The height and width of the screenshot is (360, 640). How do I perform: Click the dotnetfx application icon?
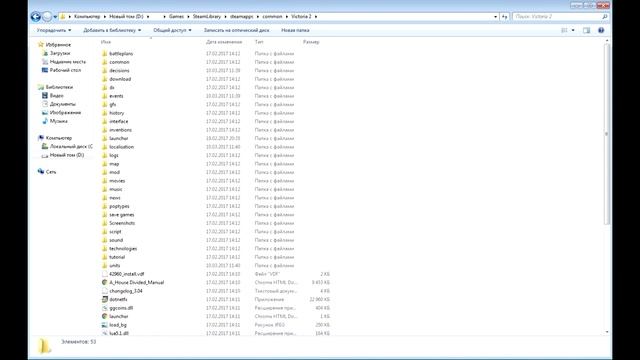pyautogui.click(x=104, y=300)
